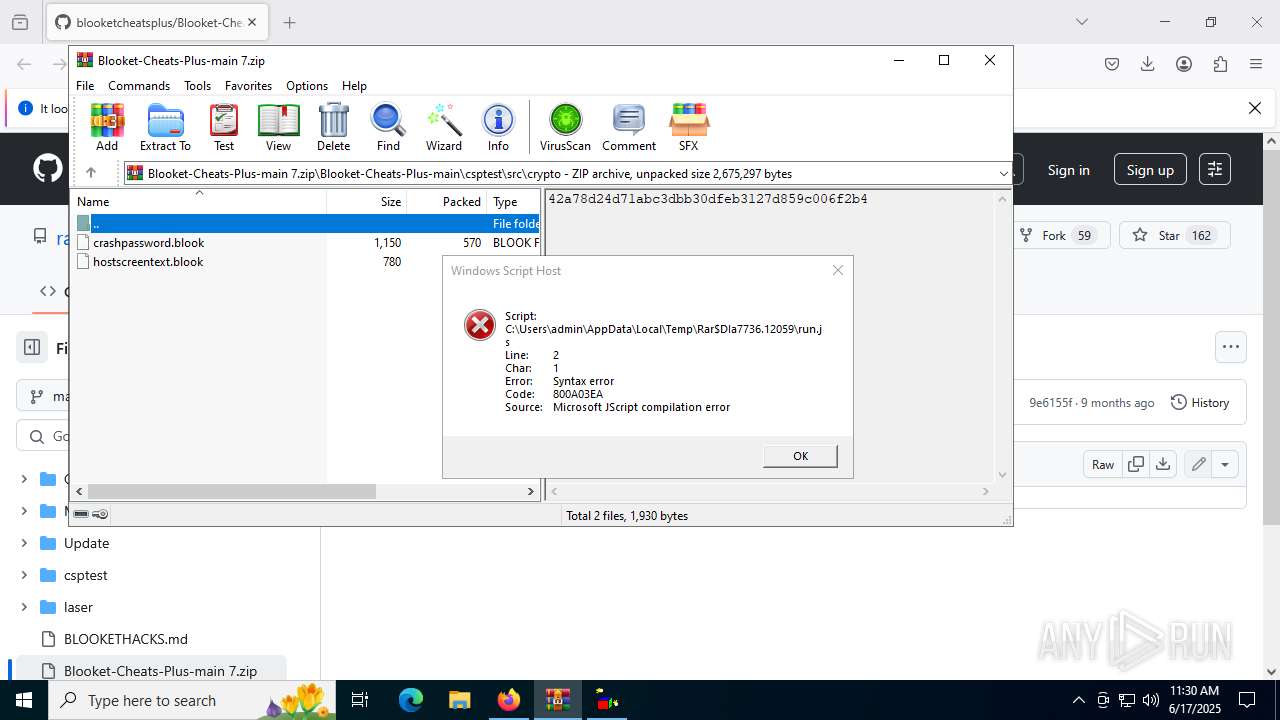Launch the Wizard wand icon

(x=444, y=127)
